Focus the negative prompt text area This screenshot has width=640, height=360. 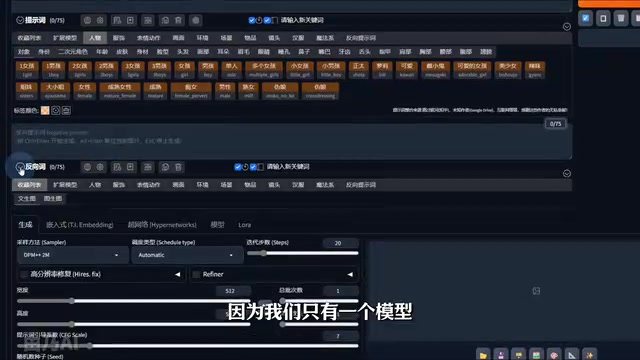click(292, 142)
